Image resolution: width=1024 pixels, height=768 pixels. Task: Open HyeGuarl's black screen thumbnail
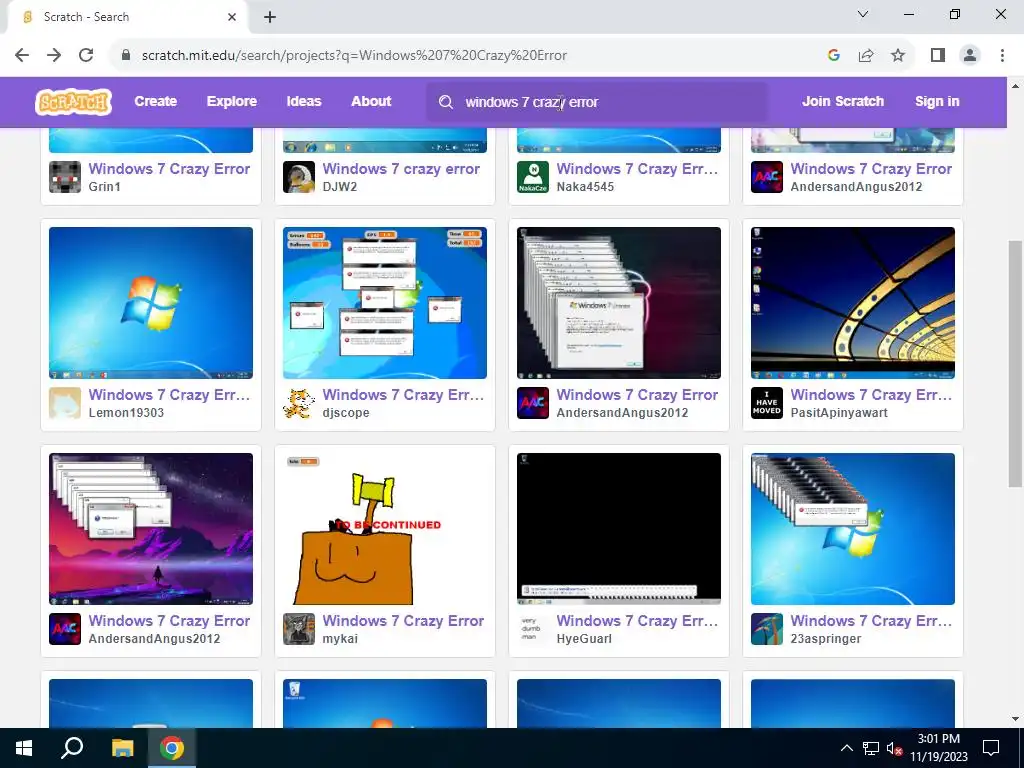coord(619,529)
